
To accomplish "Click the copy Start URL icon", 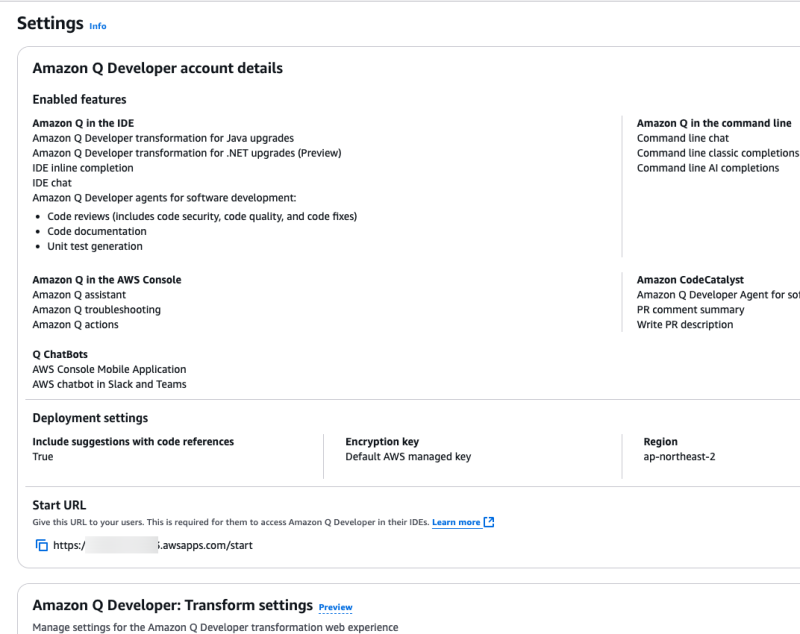I will click(x=42, y=545).
